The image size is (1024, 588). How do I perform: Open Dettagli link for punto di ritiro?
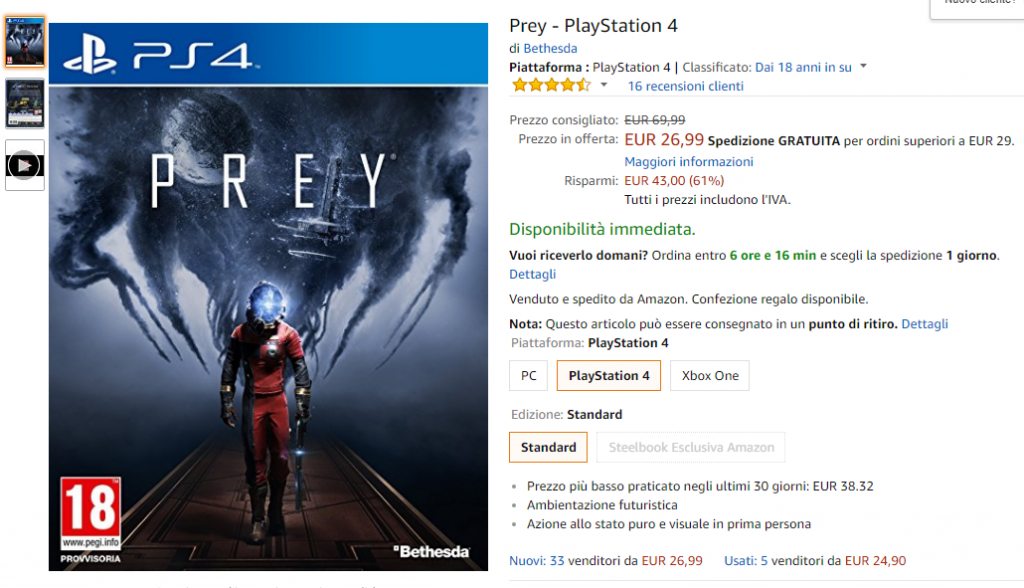click(x=924, y=324)
